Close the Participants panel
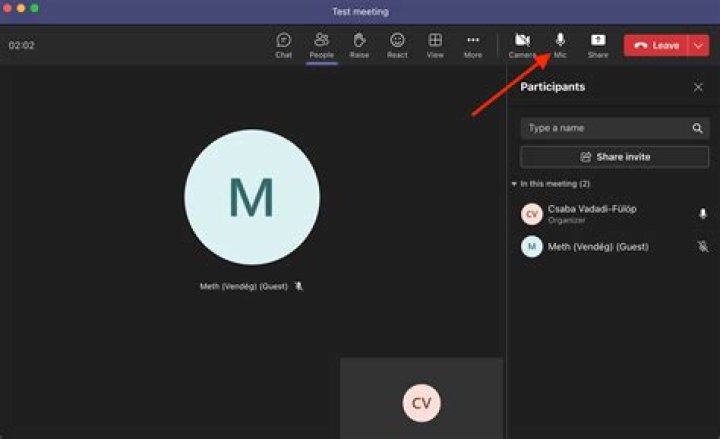Screen dimensions: 720x439 coord(698,87)
